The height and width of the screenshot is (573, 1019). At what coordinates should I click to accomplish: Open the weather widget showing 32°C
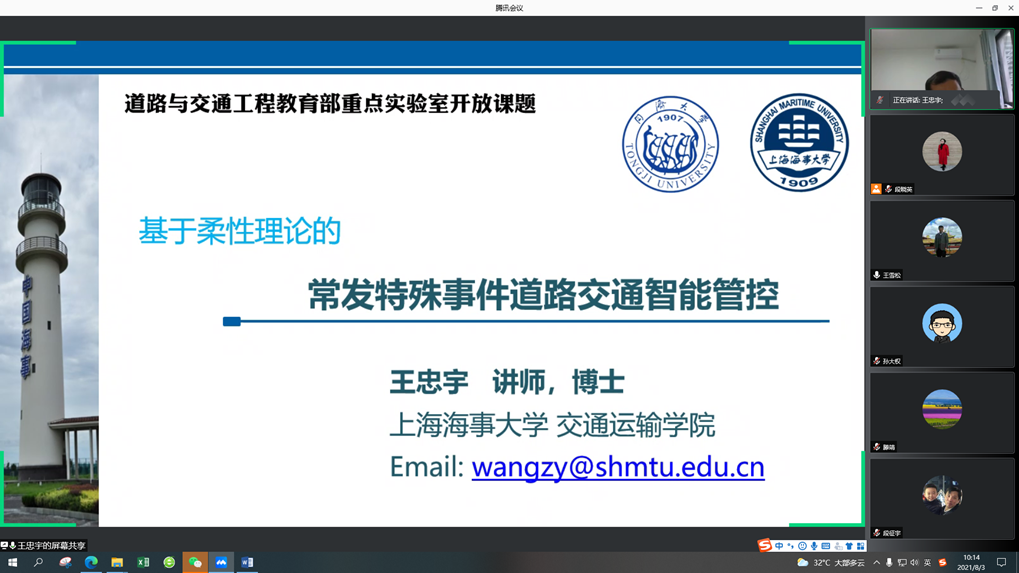coord(831,563)
